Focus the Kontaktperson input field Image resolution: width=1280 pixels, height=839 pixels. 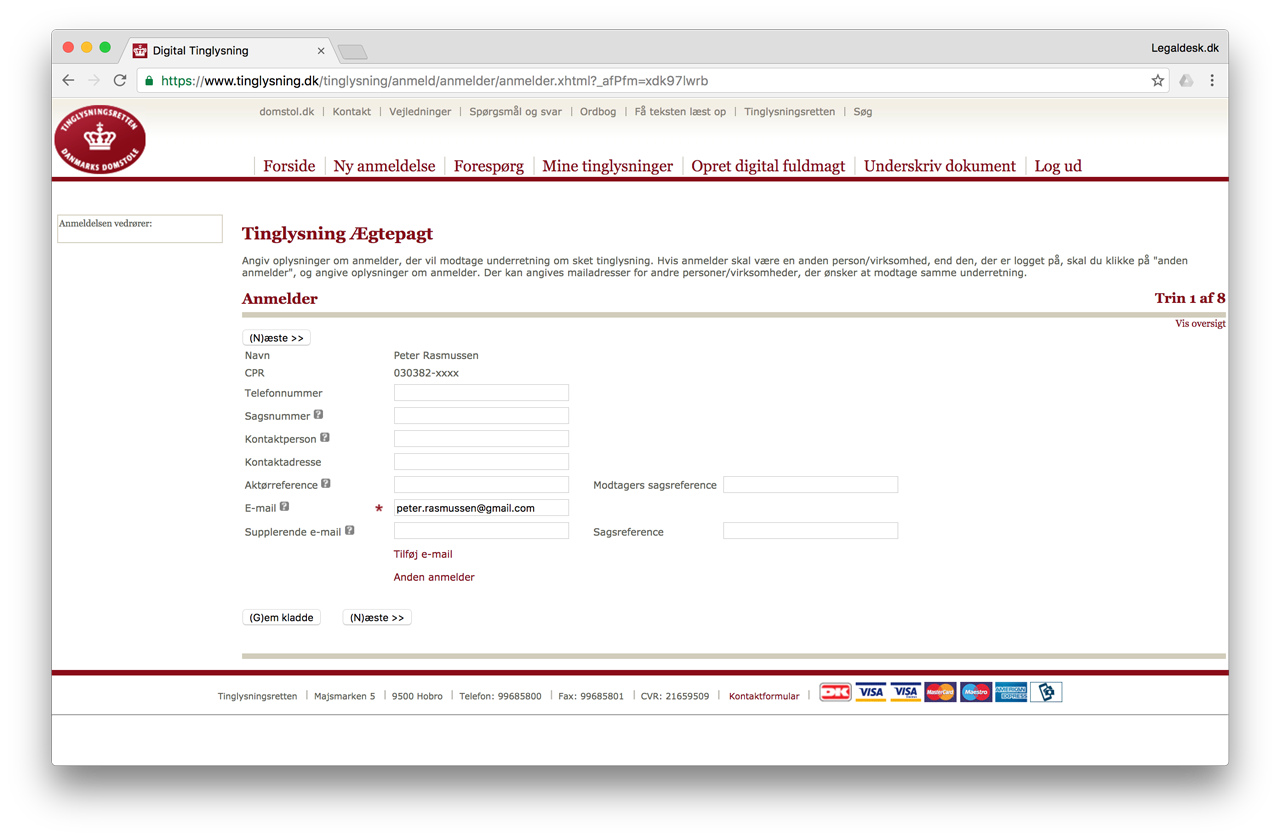click(x=481, y=439)
